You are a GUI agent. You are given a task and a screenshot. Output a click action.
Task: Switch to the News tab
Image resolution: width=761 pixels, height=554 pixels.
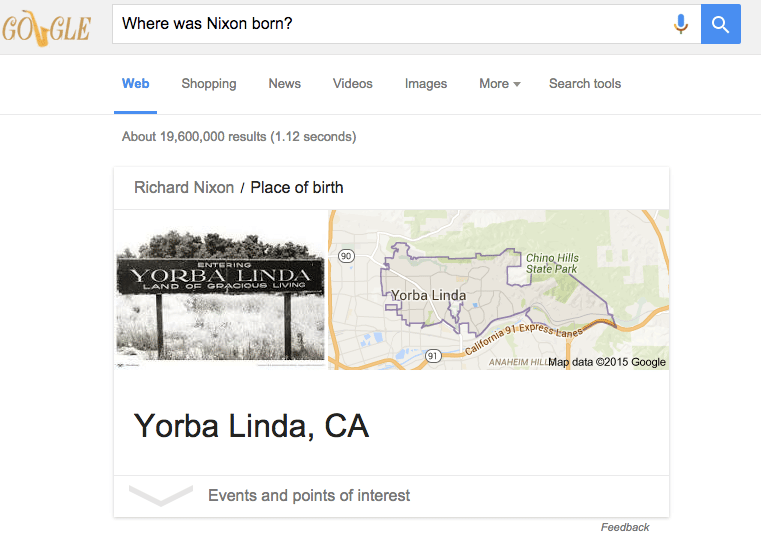pos(285,84)
